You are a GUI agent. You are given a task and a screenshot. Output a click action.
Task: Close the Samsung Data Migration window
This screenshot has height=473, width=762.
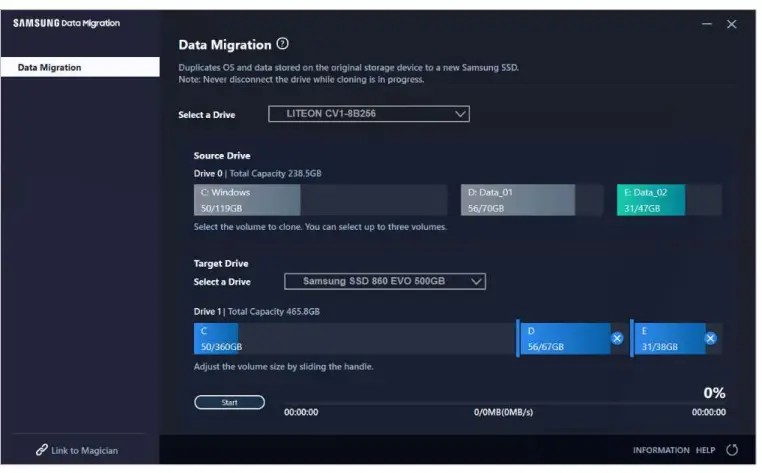tap(731, 24)
